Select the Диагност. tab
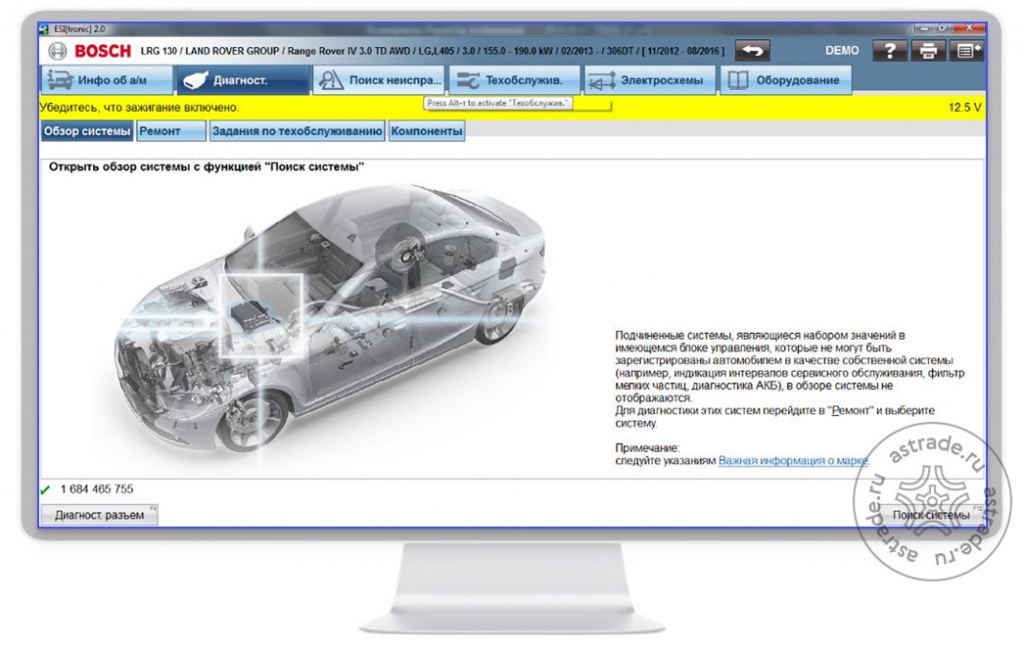Viewport: 1024px width, 646px height. [x=242, y=80]
